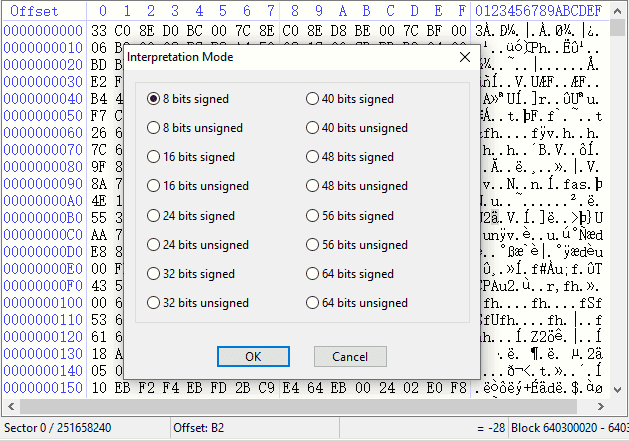Select the 8 bits signed option

click(x=153, y=99)
